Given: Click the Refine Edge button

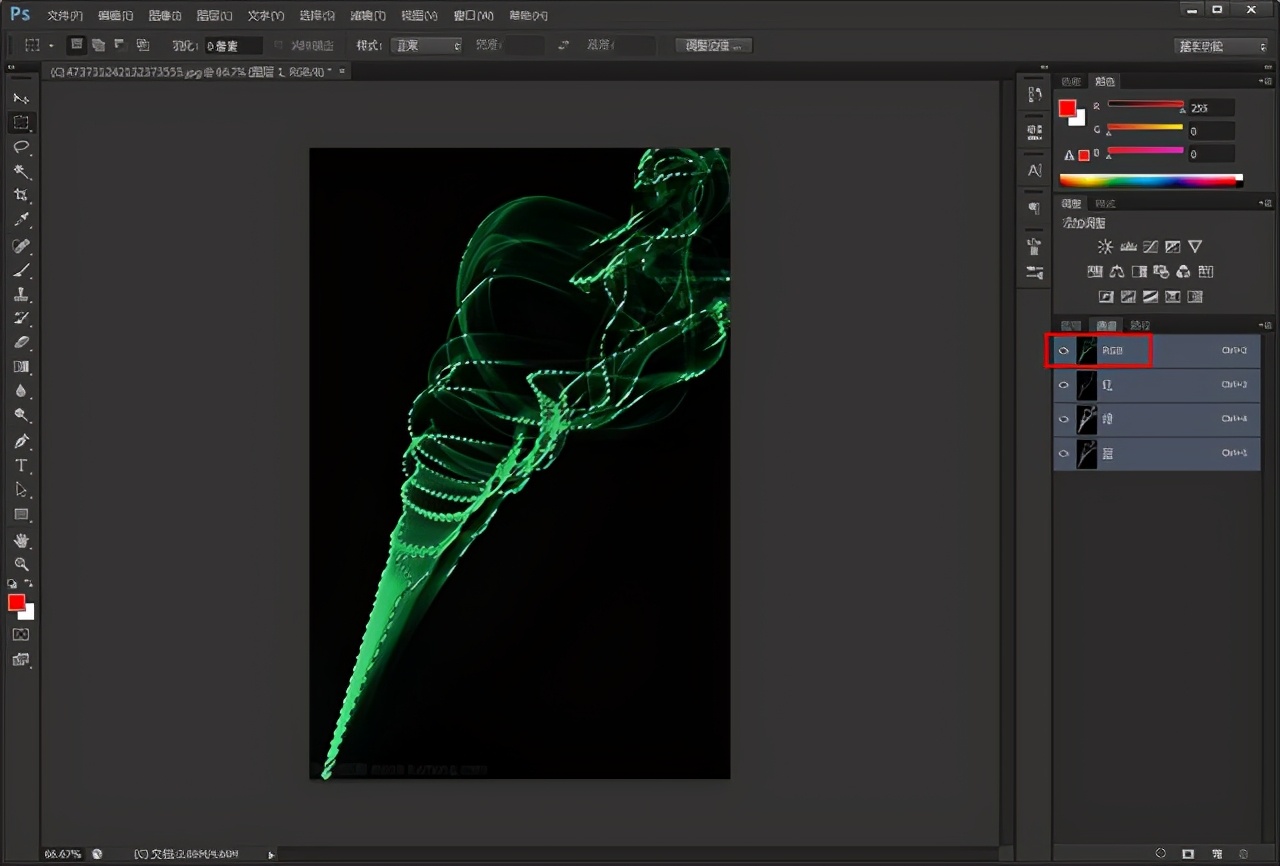Looking at the screenshot, I should (x=714, y=46).
